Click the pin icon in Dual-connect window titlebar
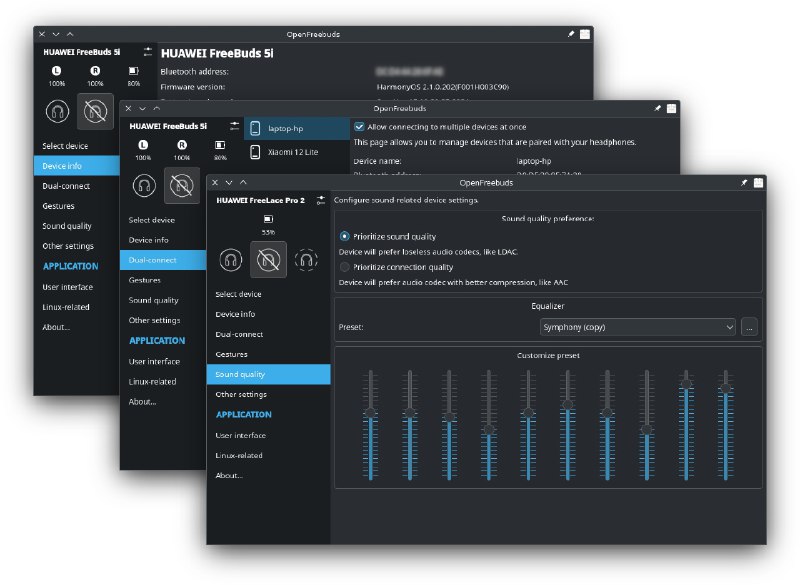The image size is (800, 585). [x=657, y=108]
